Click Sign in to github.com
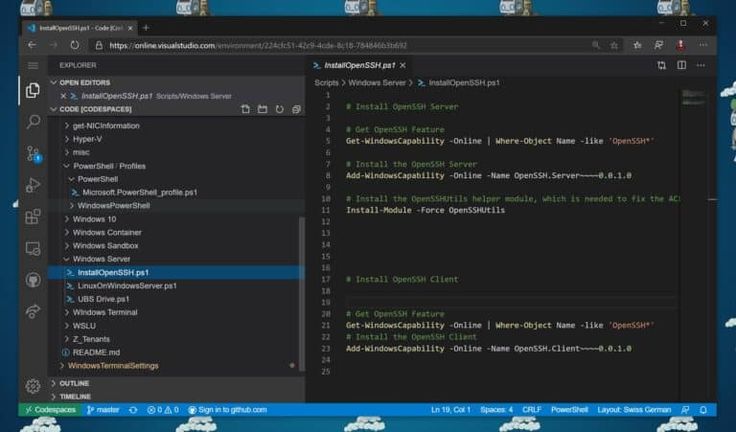This screenshot has width=736, height=432. (228, 410)
